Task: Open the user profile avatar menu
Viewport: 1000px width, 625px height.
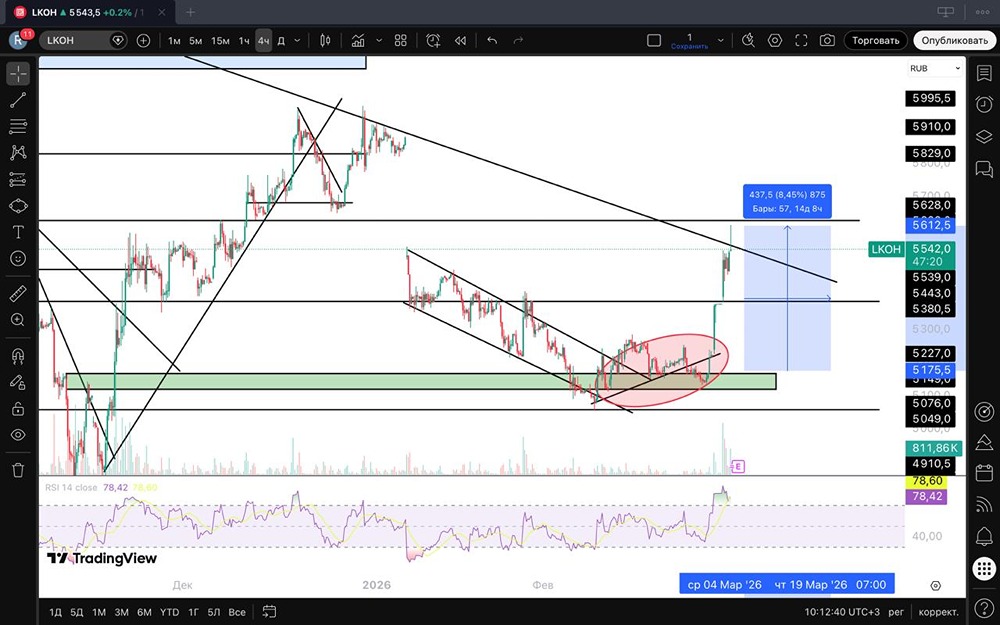Action: coord(18,40)
